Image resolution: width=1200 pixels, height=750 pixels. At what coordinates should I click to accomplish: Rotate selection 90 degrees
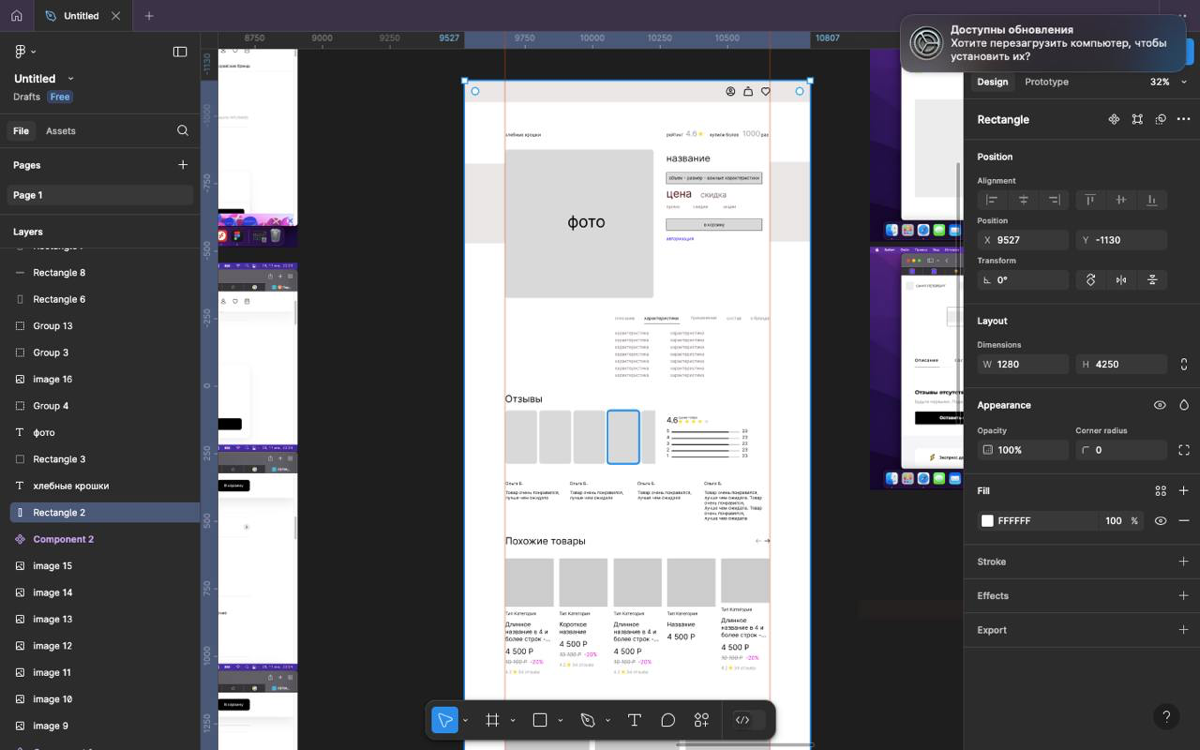coord(1090,280)
